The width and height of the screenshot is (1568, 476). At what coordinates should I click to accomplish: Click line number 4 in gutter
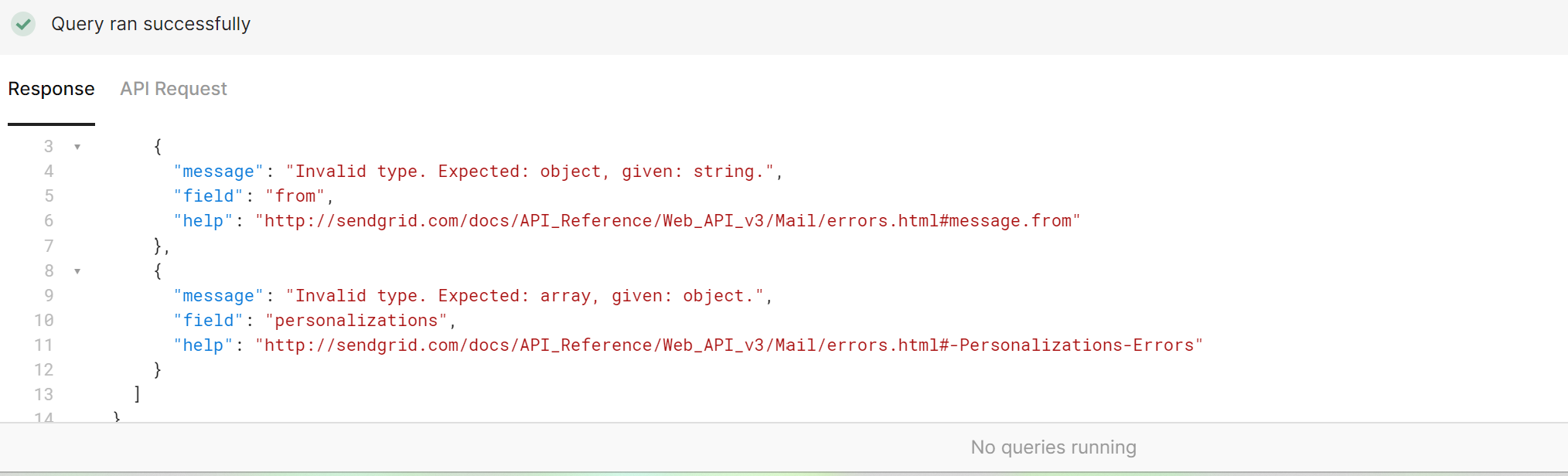point(48,172)
